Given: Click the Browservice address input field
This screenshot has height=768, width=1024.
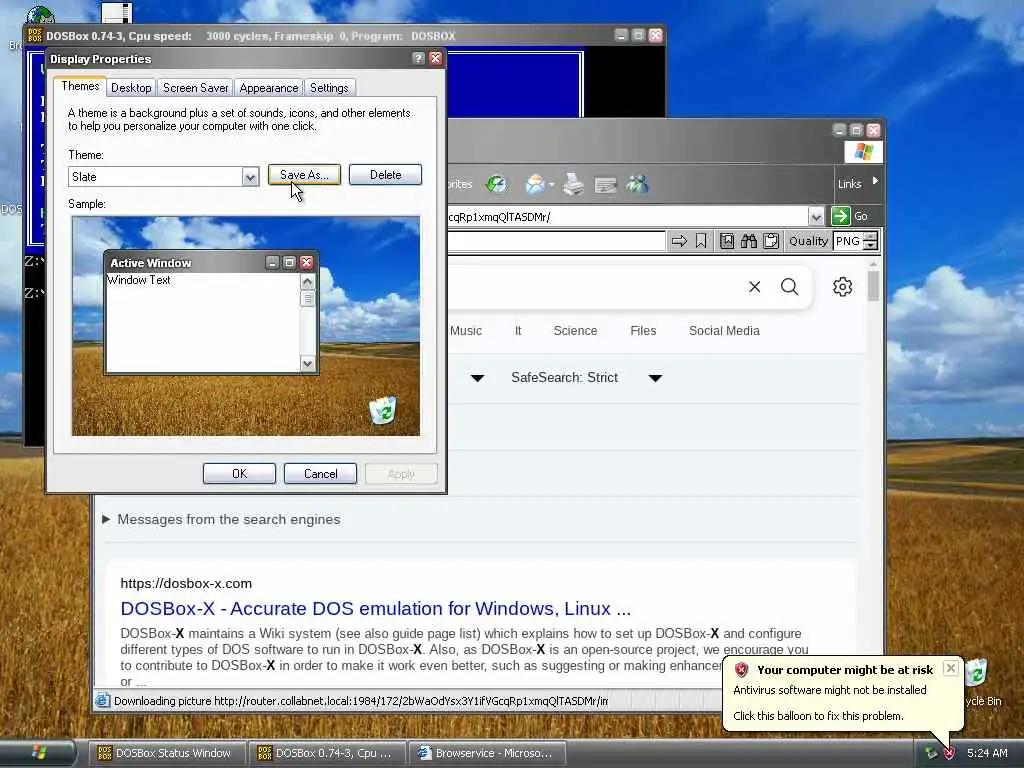Looking at the screenshot, I should coord(556,241).
